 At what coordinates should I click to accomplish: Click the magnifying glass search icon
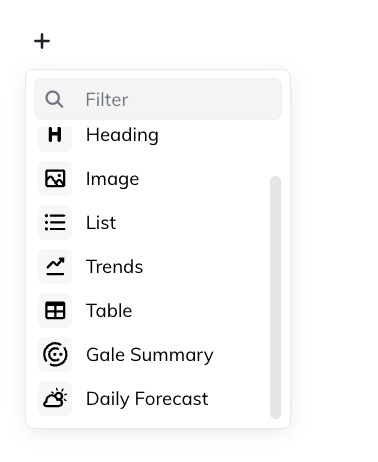pyautogui.click(x=54, y=99)
